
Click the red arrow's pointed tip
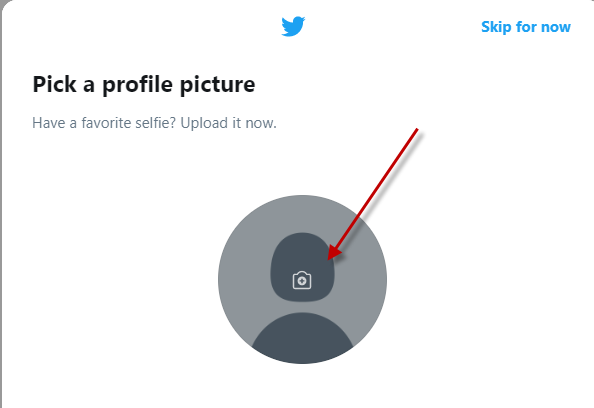[x=329, y=258]
